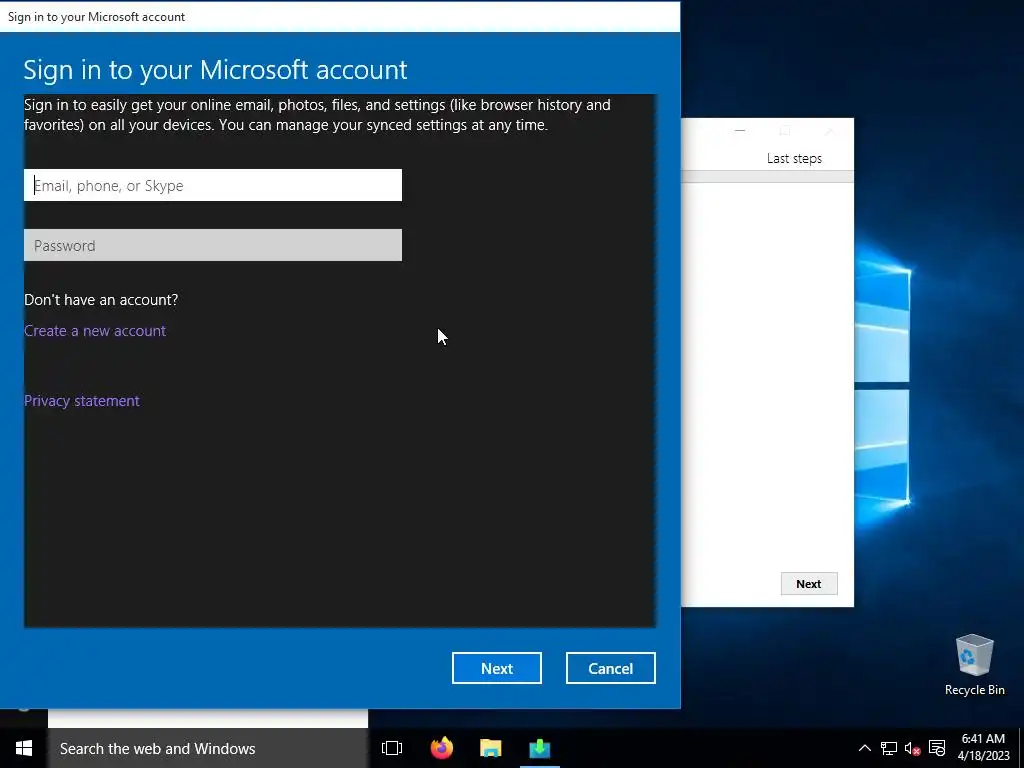Open the Action Center notifications icon
The image size is (1024, 768).
[x=936, y=748]
